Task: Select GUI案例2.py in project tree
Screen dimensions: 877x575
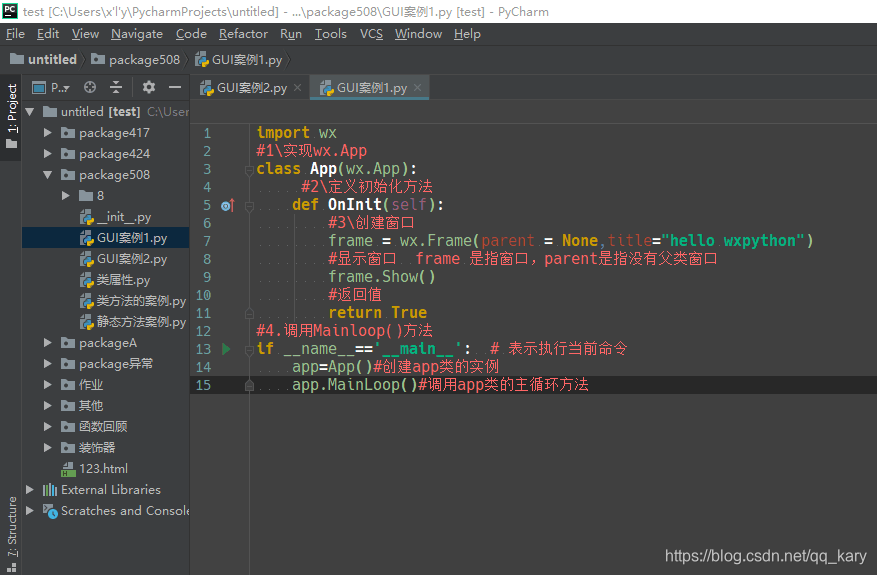Action: pos(124,259)
